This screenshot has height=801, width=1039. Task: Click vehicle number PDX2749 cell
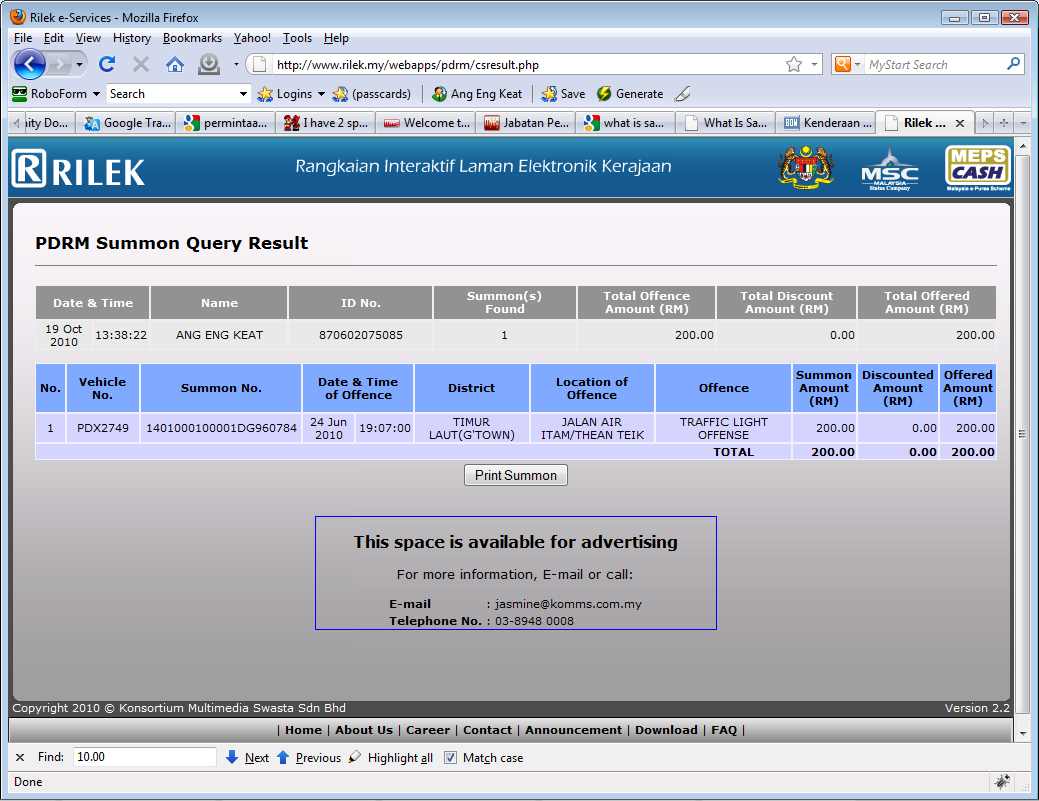point(103,428)
